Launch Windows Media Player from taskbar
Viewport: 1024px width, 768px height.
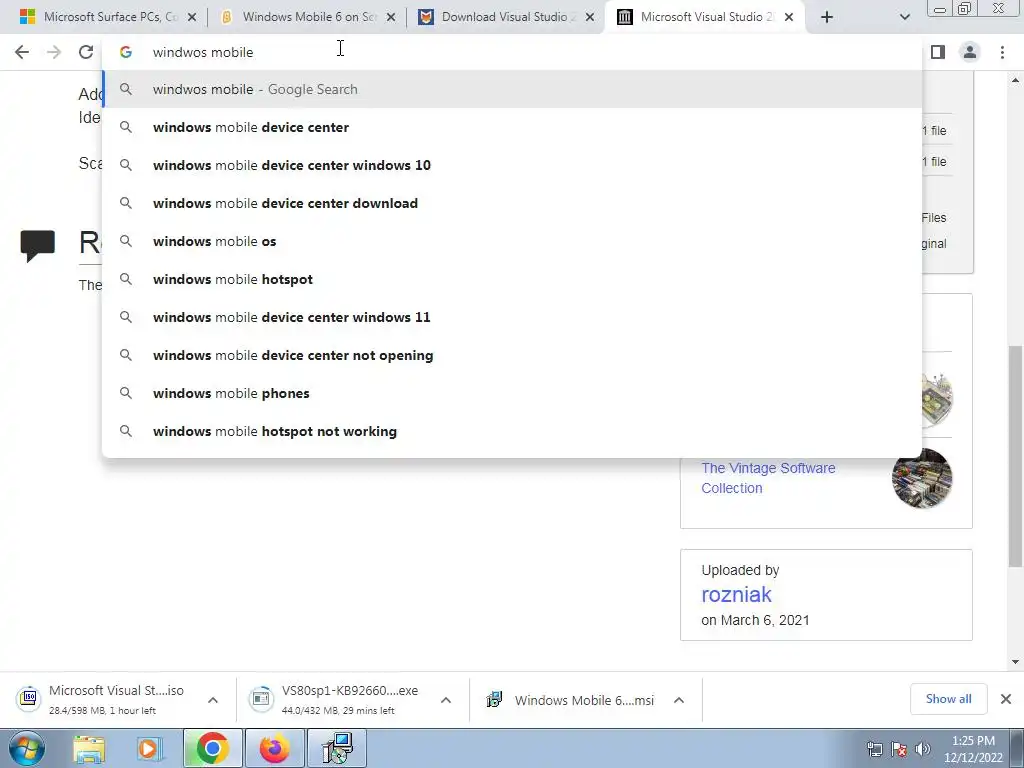149,748
